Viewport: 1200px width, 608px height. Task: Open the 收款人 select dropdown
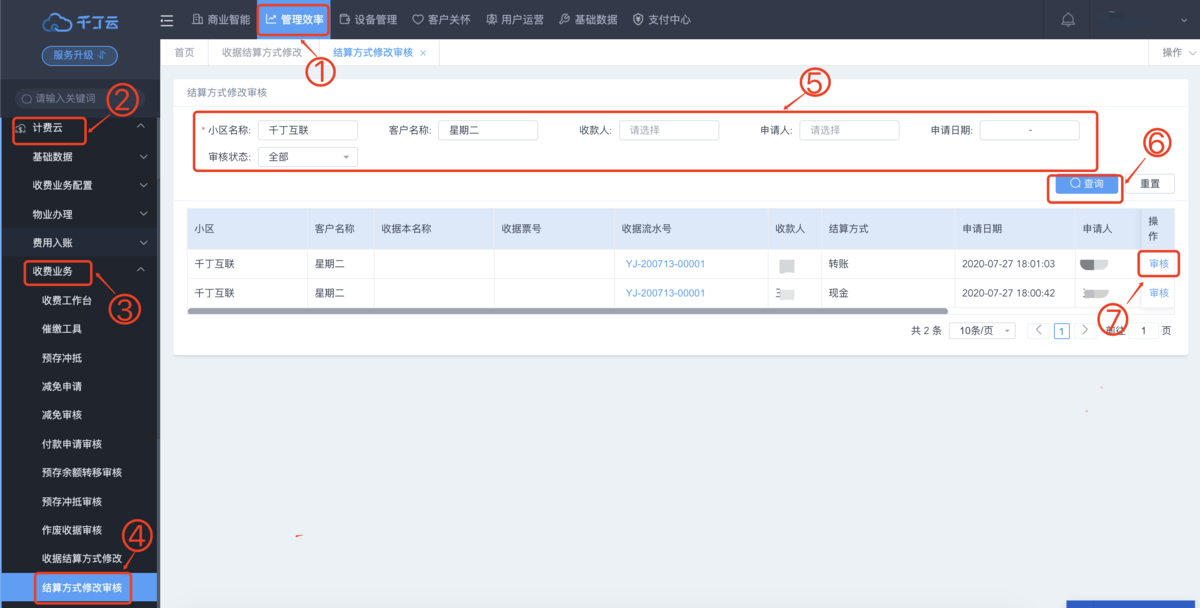coord(669,130)
